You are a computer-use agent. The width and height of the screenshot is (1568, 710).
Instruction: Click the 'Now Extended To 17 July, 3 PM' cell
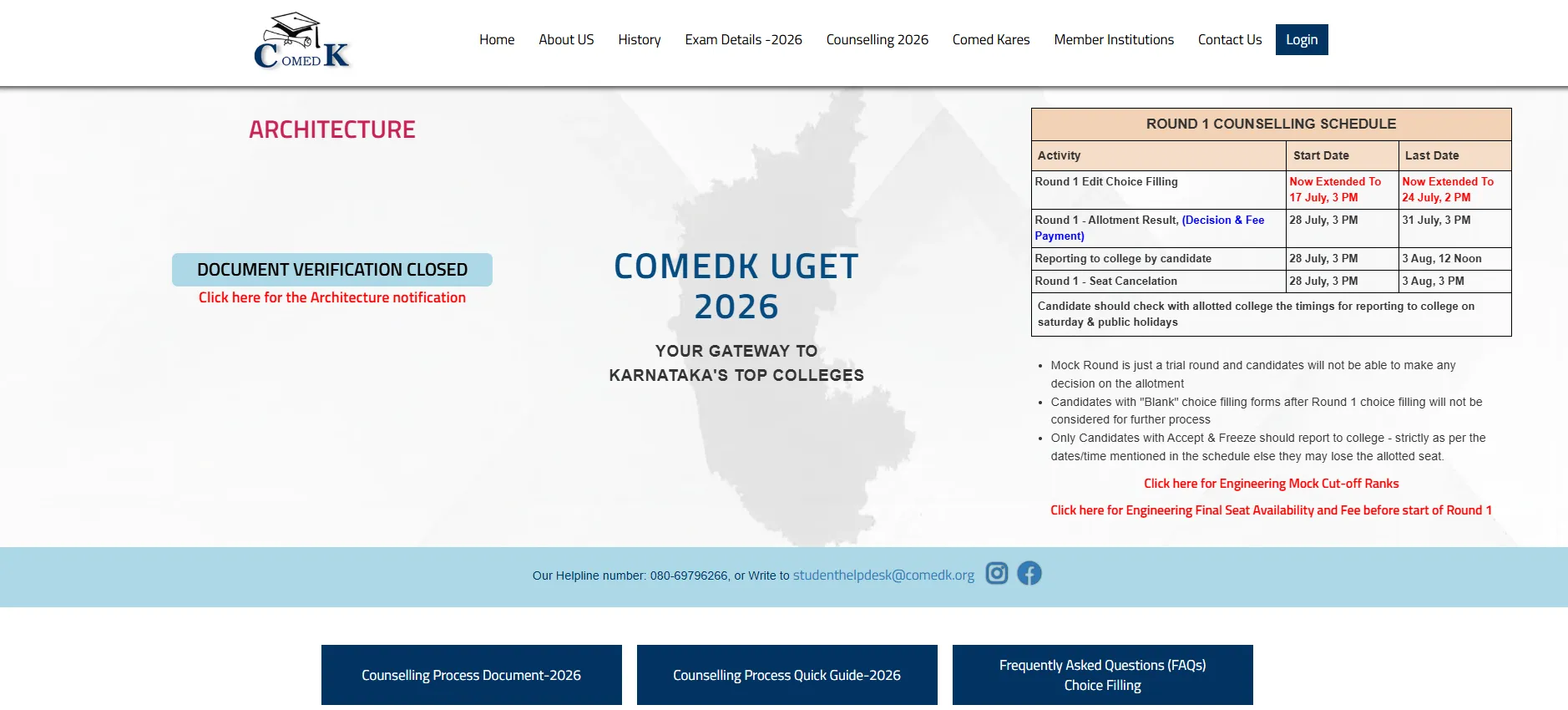tap(1343, 190)
